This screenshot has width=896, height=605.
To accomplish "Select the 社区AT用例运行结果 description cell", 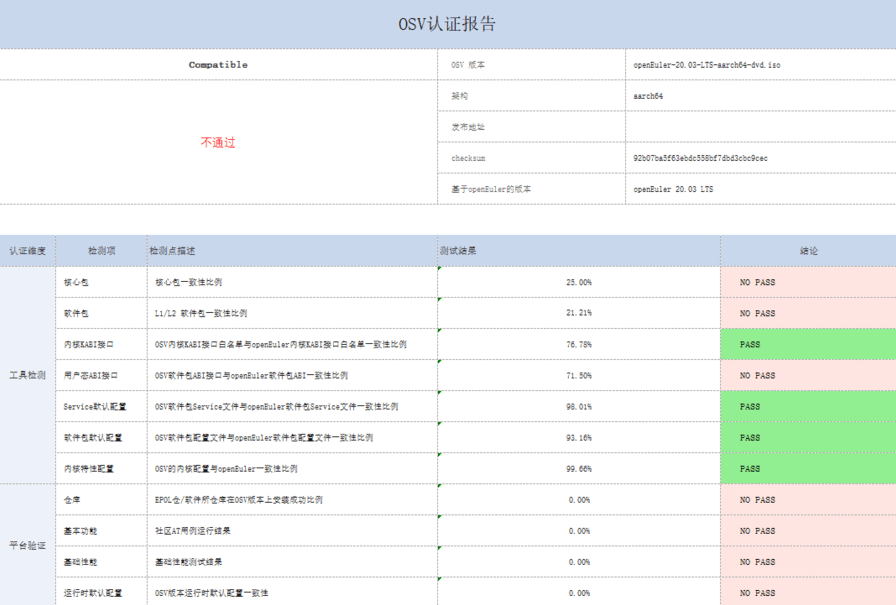I will 290,531.
